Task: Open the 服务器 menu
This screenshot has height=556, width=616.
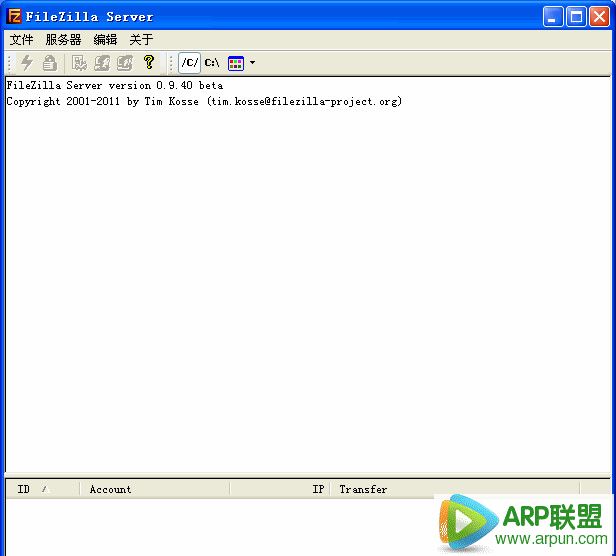Action: [x=63, y=40]
